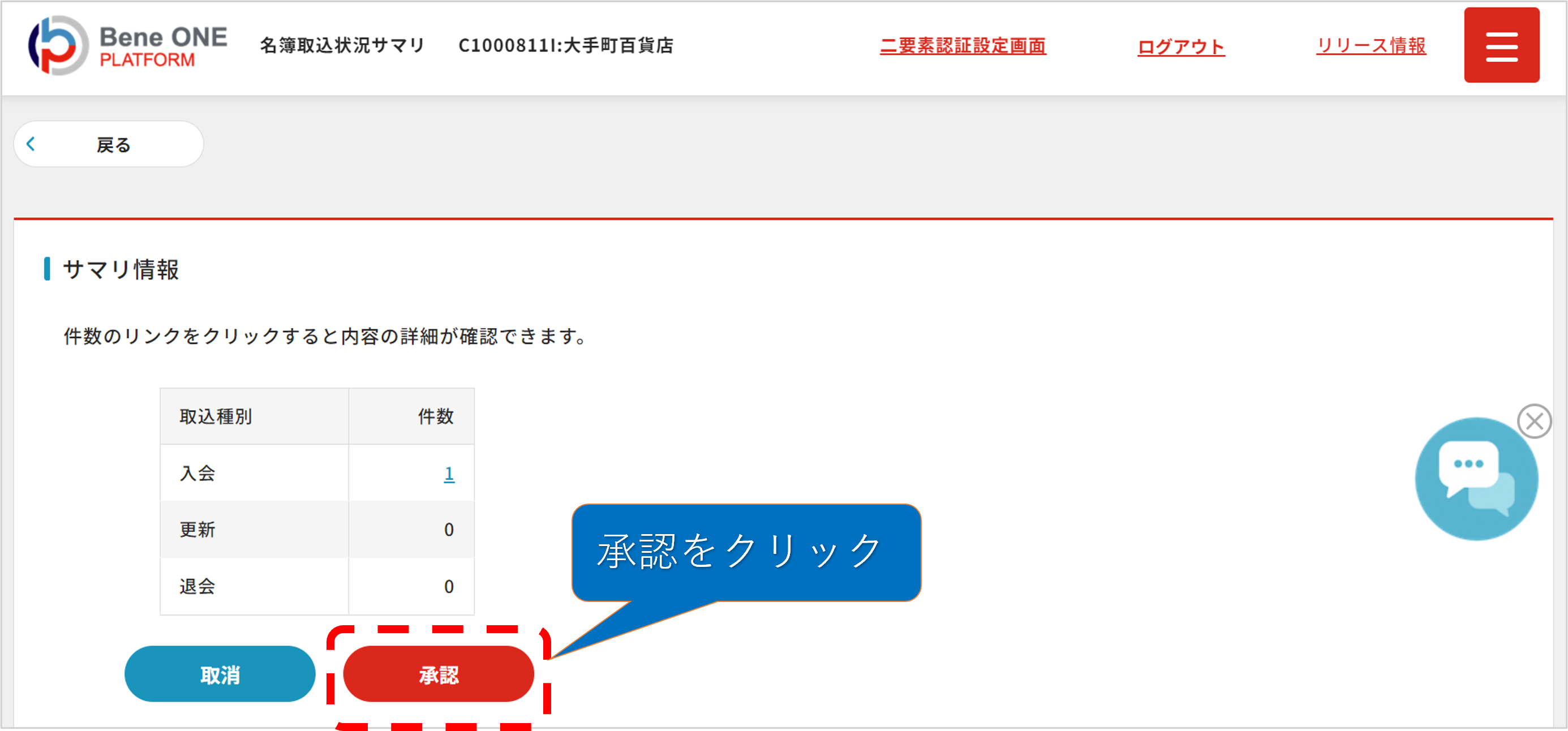Open the red hamburger menu
1568x731 pixels.
(1501, 45)
